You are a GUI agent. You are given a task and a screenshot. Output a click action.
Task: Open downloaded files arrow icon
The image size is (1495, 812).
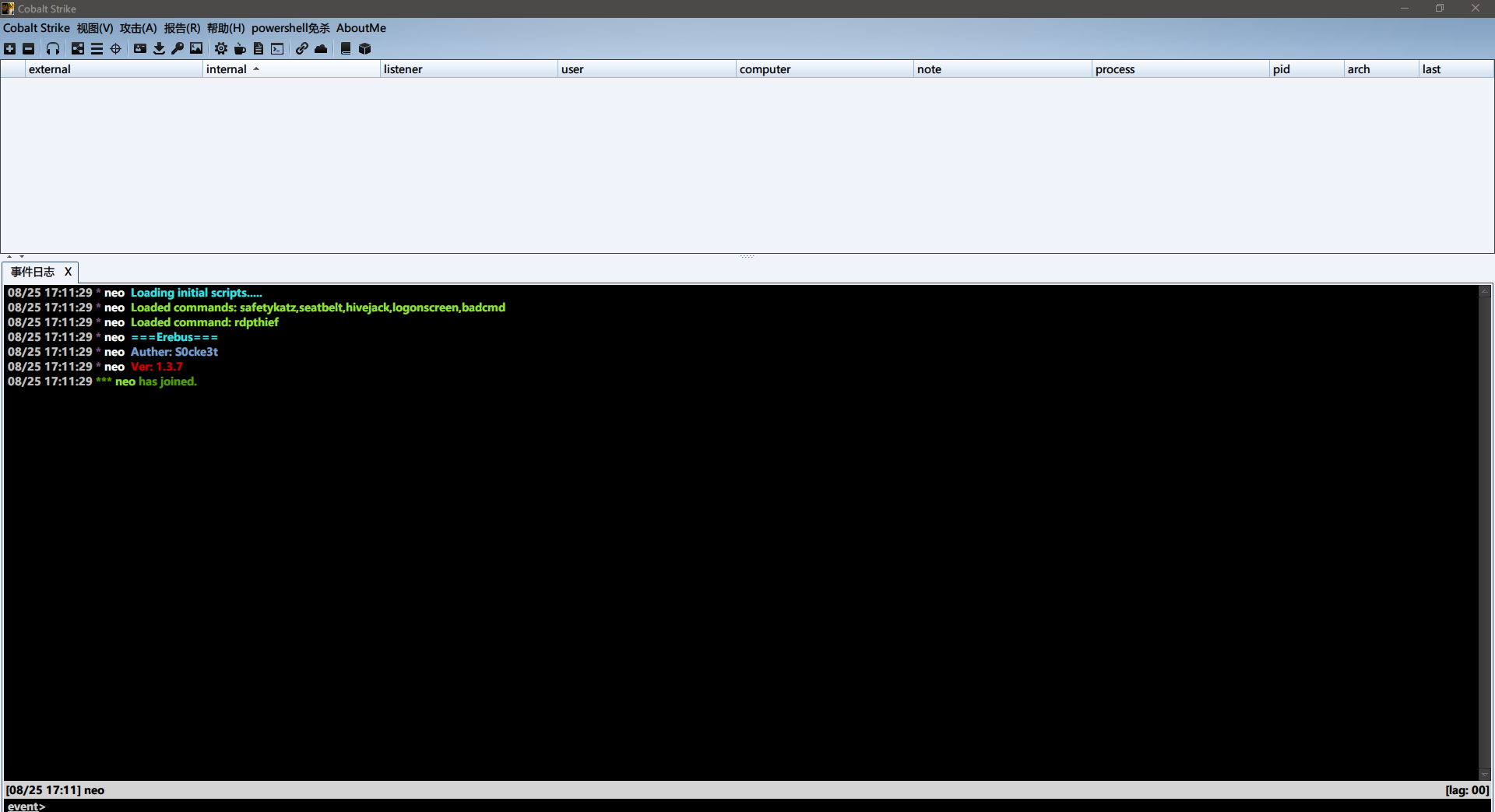[159, 48]
